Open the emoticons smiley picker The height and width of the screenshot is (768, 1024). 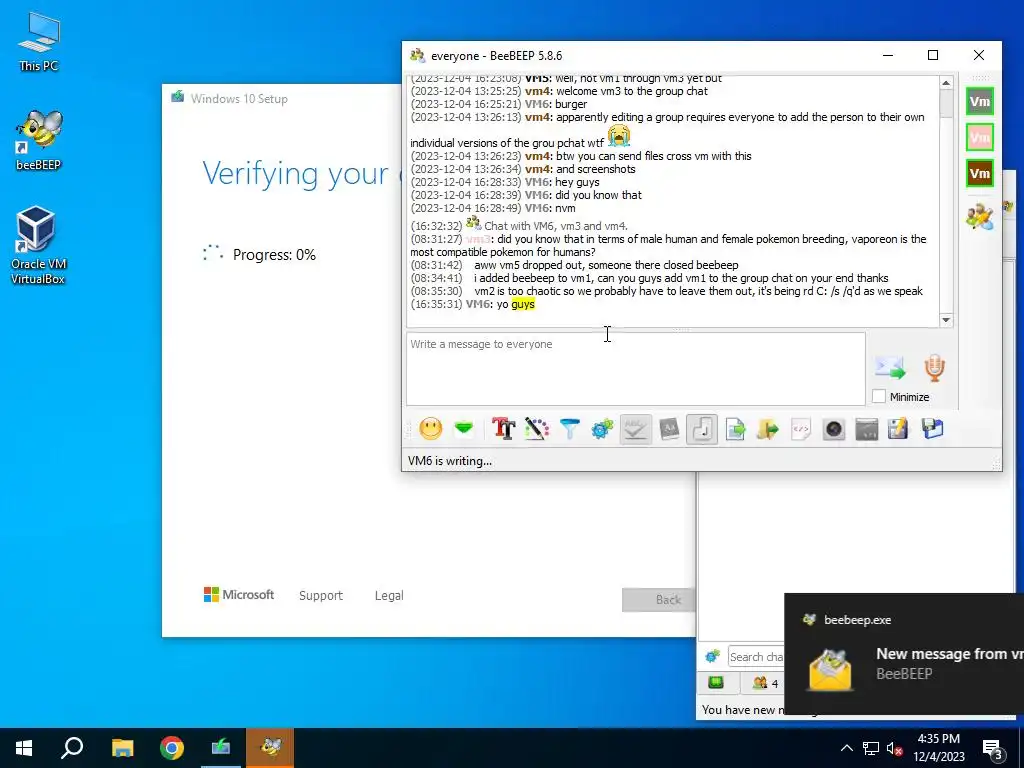coord(430,429)
